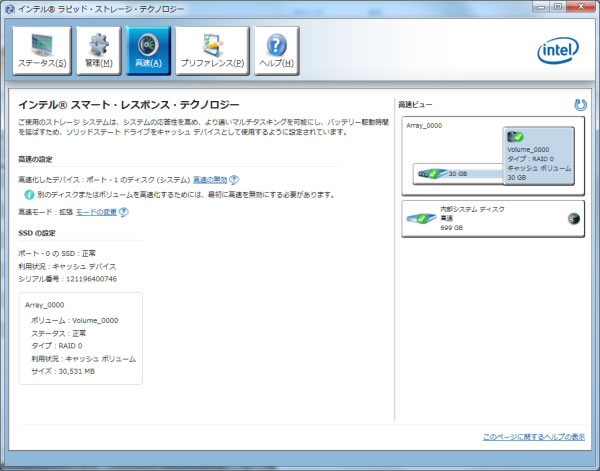Click the SSD の設定 heading

click(37, 233)
